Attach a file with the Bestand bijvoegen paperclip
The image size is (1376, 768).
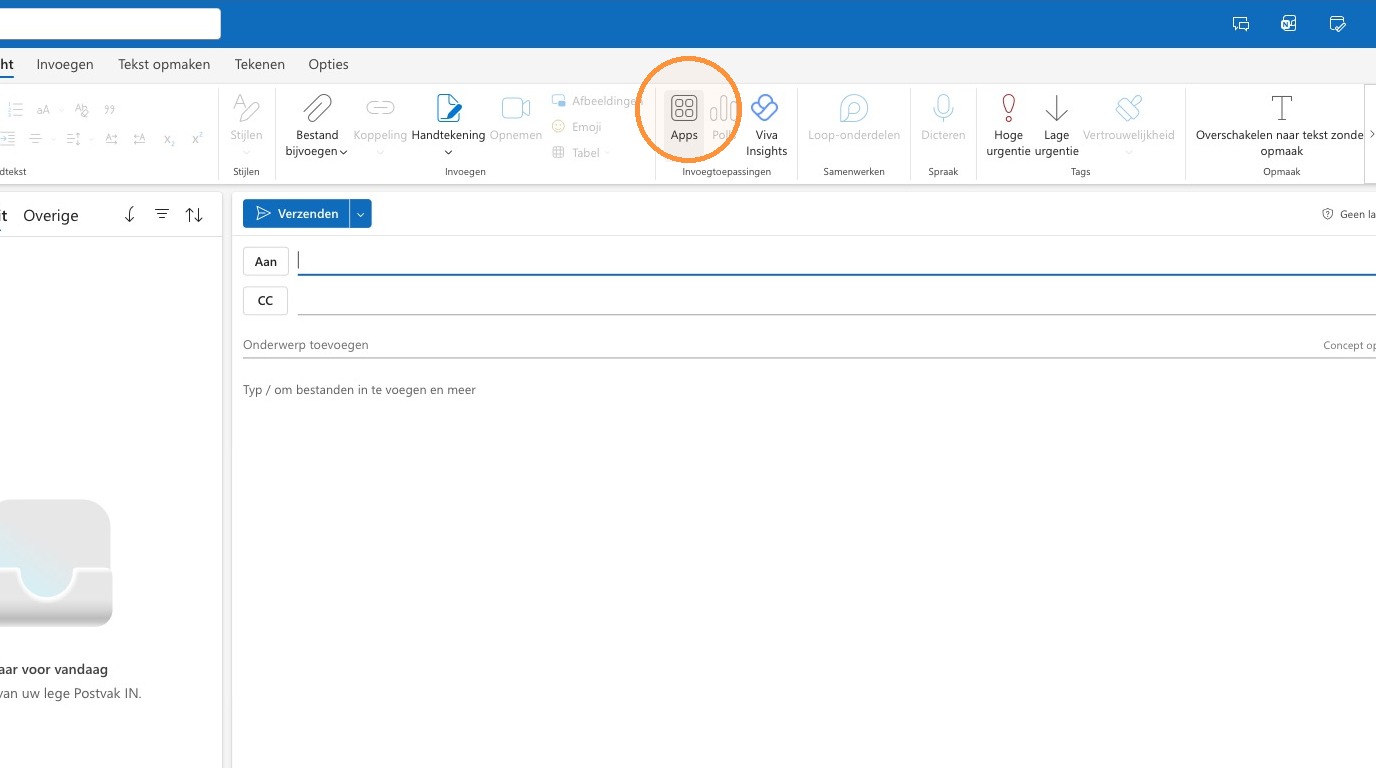click(x=318, y=107)
